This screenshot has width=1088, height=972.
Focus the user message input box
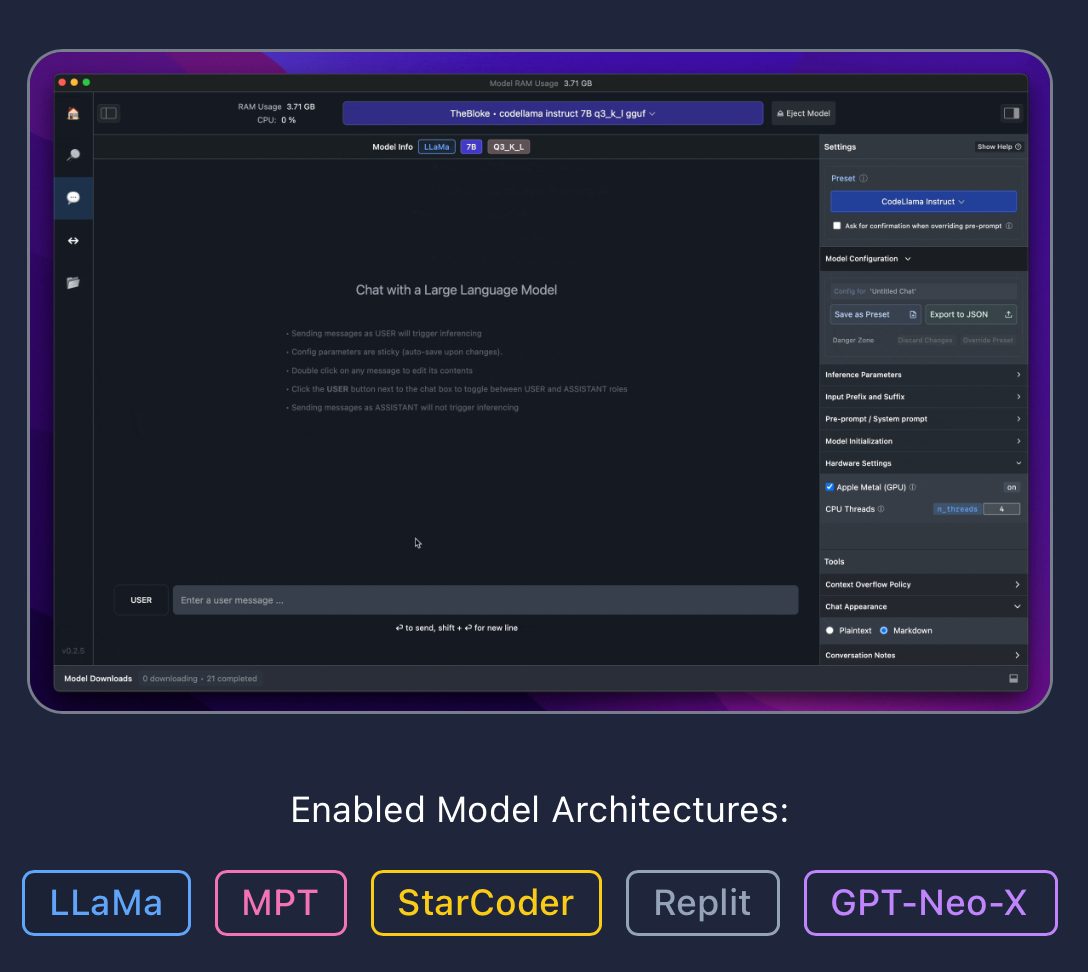tap(485, 600)
